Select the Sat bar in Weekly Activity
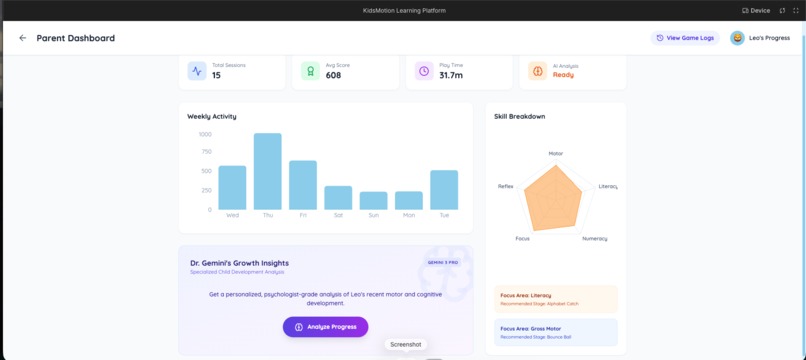 point(338,198)
